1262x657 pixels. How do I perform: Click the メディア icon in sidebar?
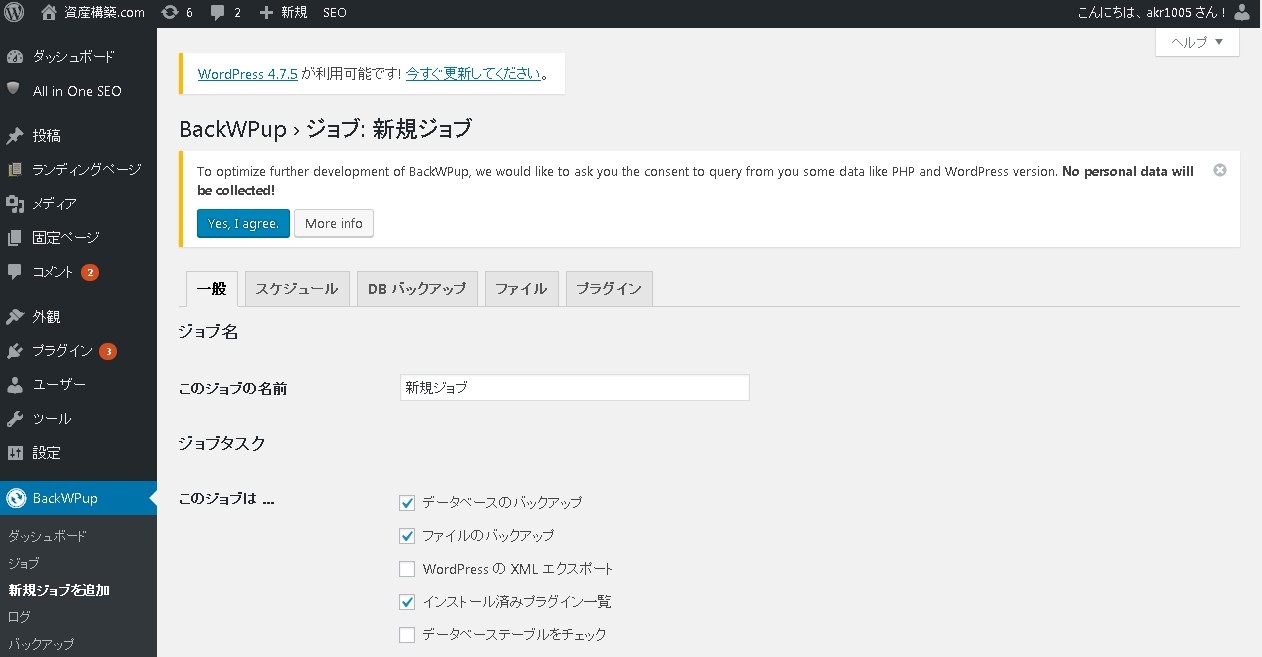(14, 204)
